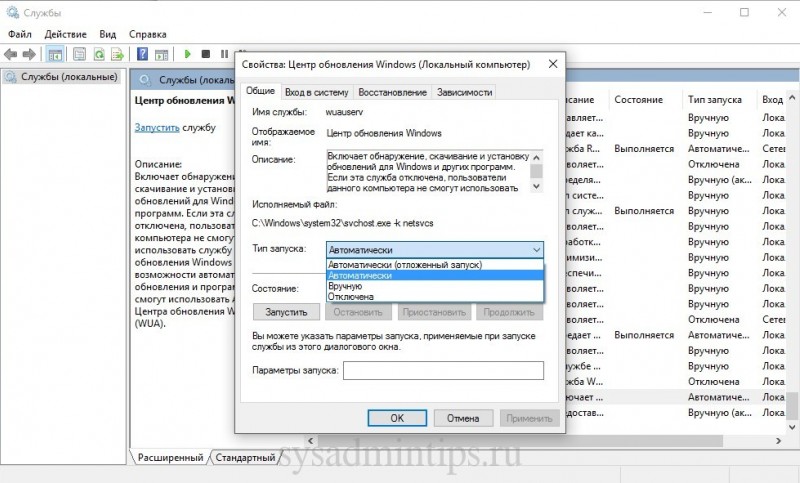Focus the Параметры запуска input field
The image size is (800, 483).
coord(443,370)
